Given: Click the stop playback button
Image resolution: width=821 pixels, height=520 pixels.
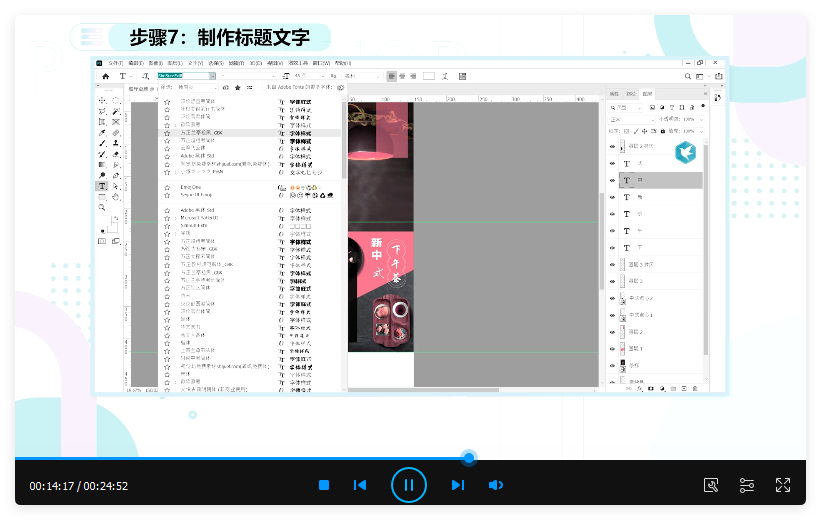Looking at the screenshot, I should [324, 485].
